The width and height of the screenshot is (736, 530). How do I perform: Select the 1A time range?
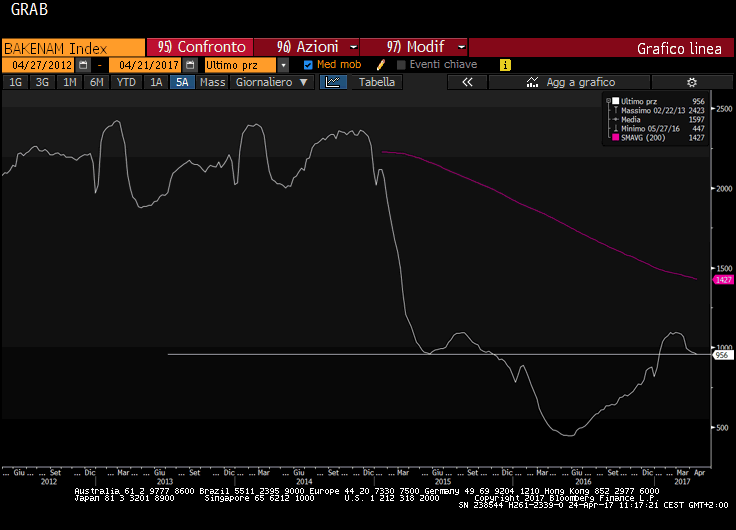coord(156,82)
